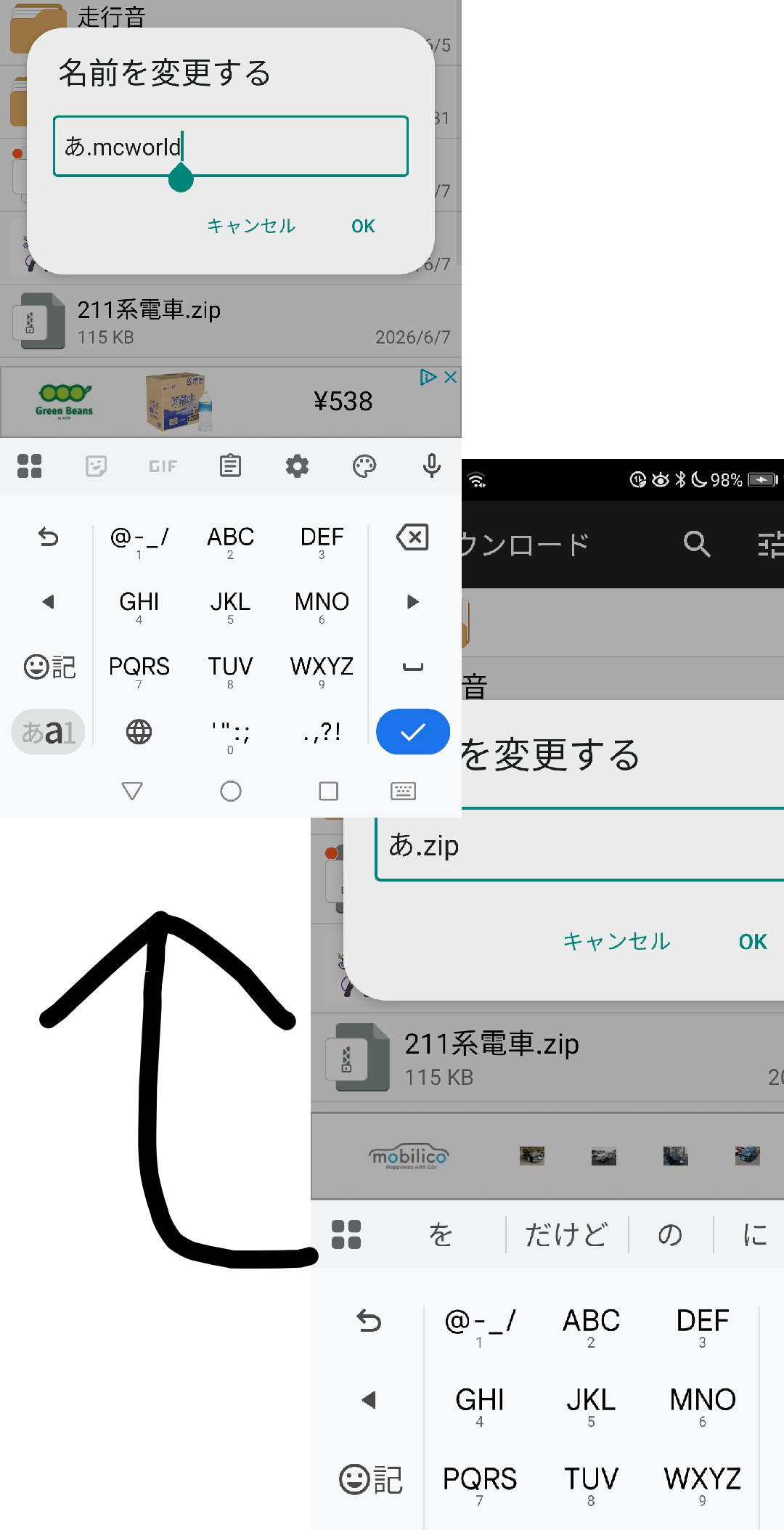Tap the backspace key on top keyboard

(x=412, y=537)
